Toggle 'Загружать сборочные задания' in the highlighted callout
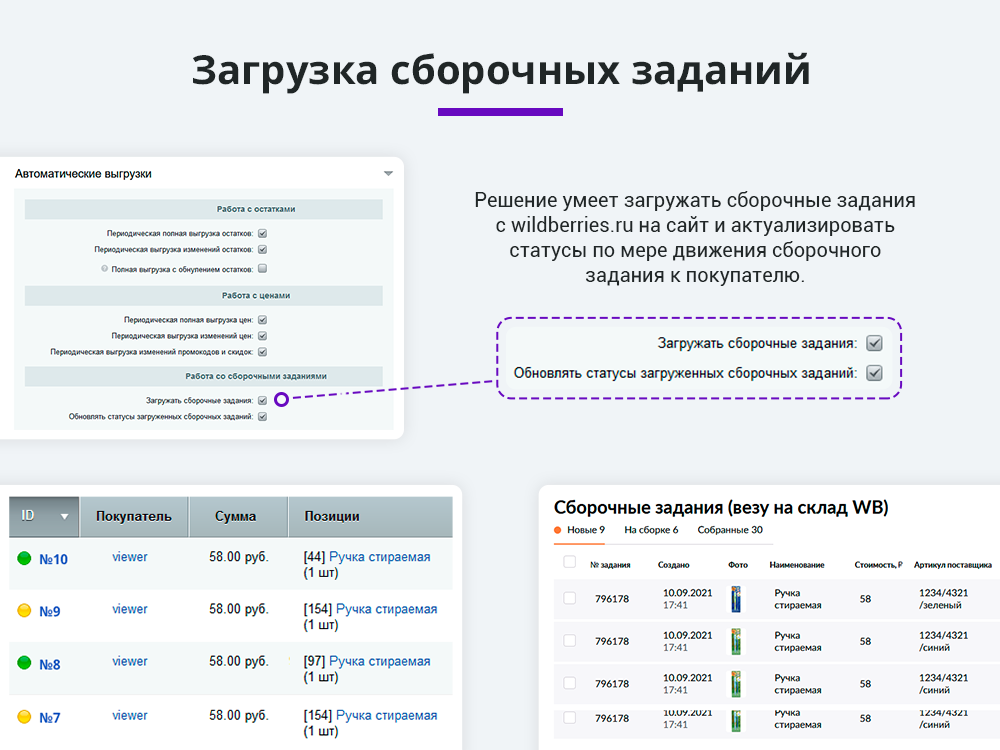This screenshot has width=1000, height=750. coord(875,344)
